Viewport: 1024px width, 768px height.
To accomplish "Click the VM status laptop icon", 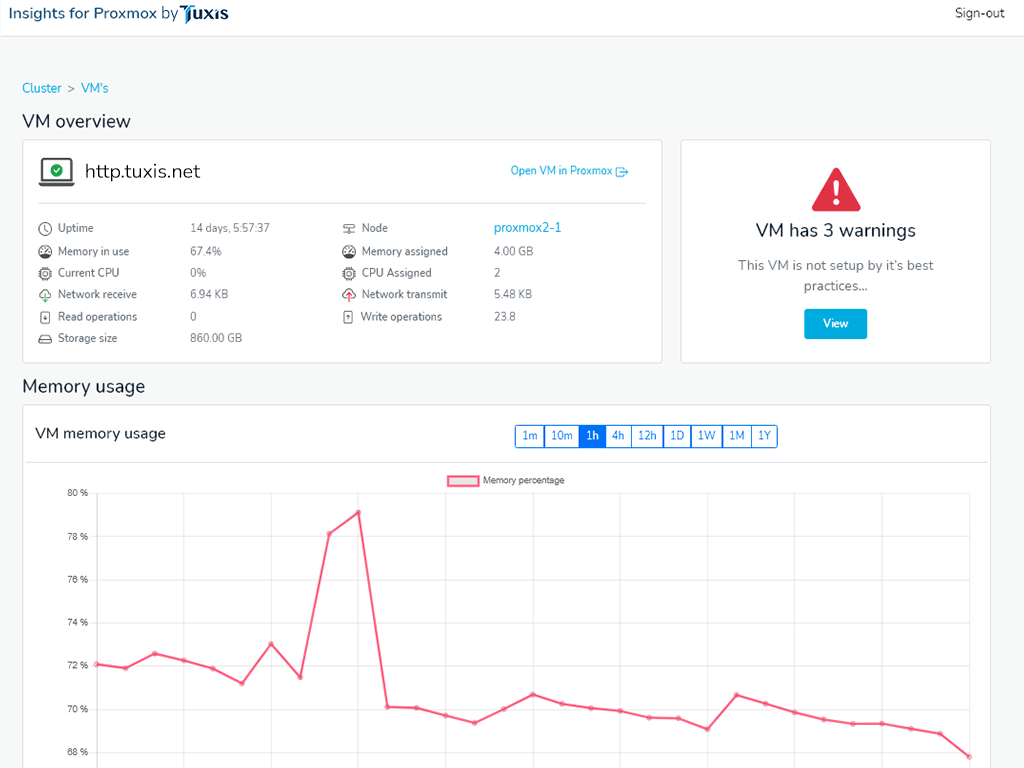I will click(56, 172).
